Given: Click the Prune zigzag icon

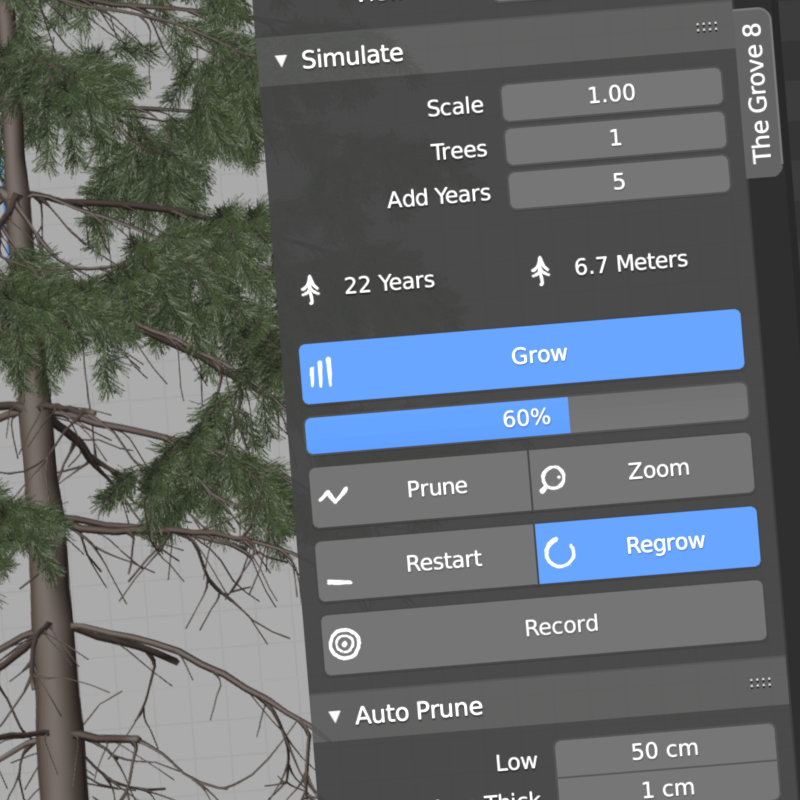Looking at the screenshot, I should point(333,495).
